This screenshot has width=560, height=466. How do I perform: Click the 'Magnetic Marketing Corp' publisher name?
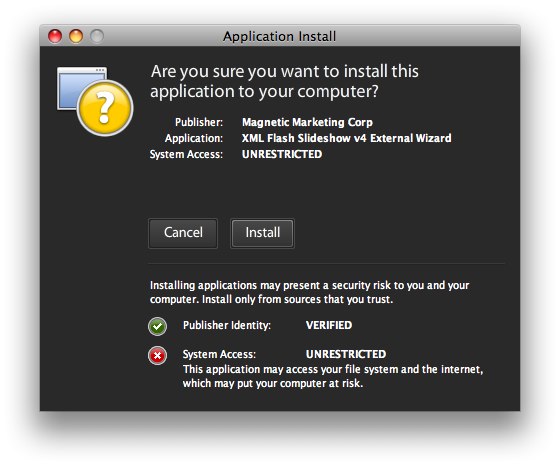pyautogui.click(x=307, y=122)
